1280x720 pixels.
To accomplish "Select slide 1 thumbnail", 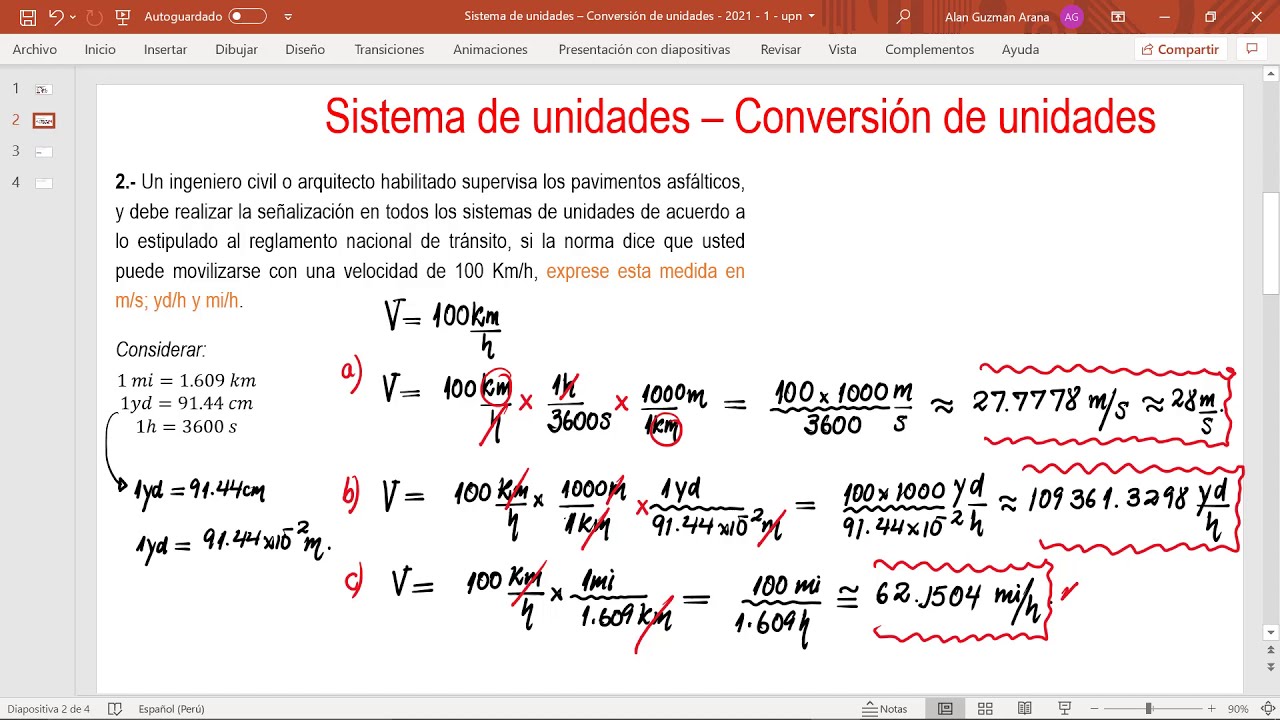I will pos(43,89).
